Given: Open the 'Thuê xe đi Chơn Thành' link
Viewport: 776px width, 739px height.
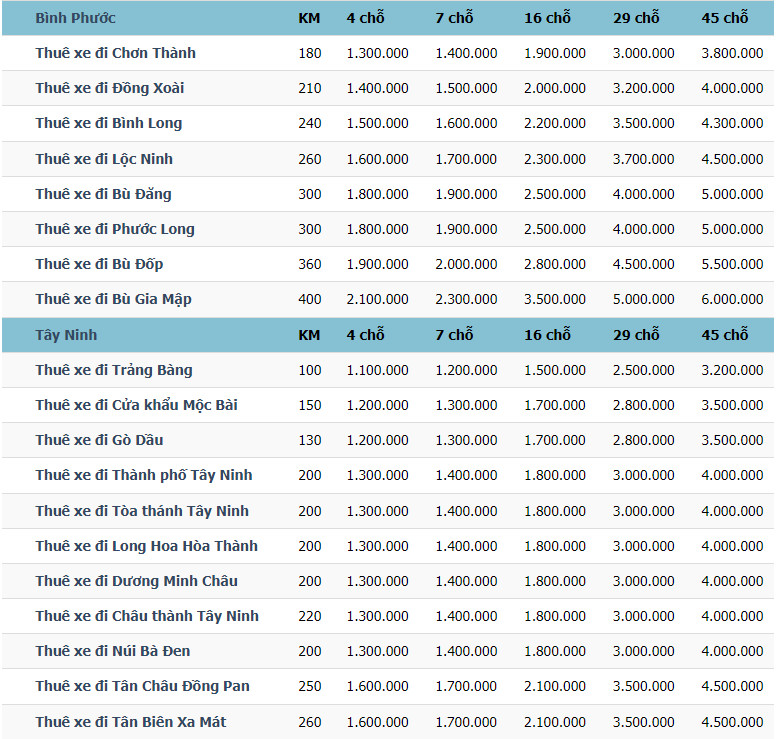Looking at the screenshot, I should [x=115, y=53].
